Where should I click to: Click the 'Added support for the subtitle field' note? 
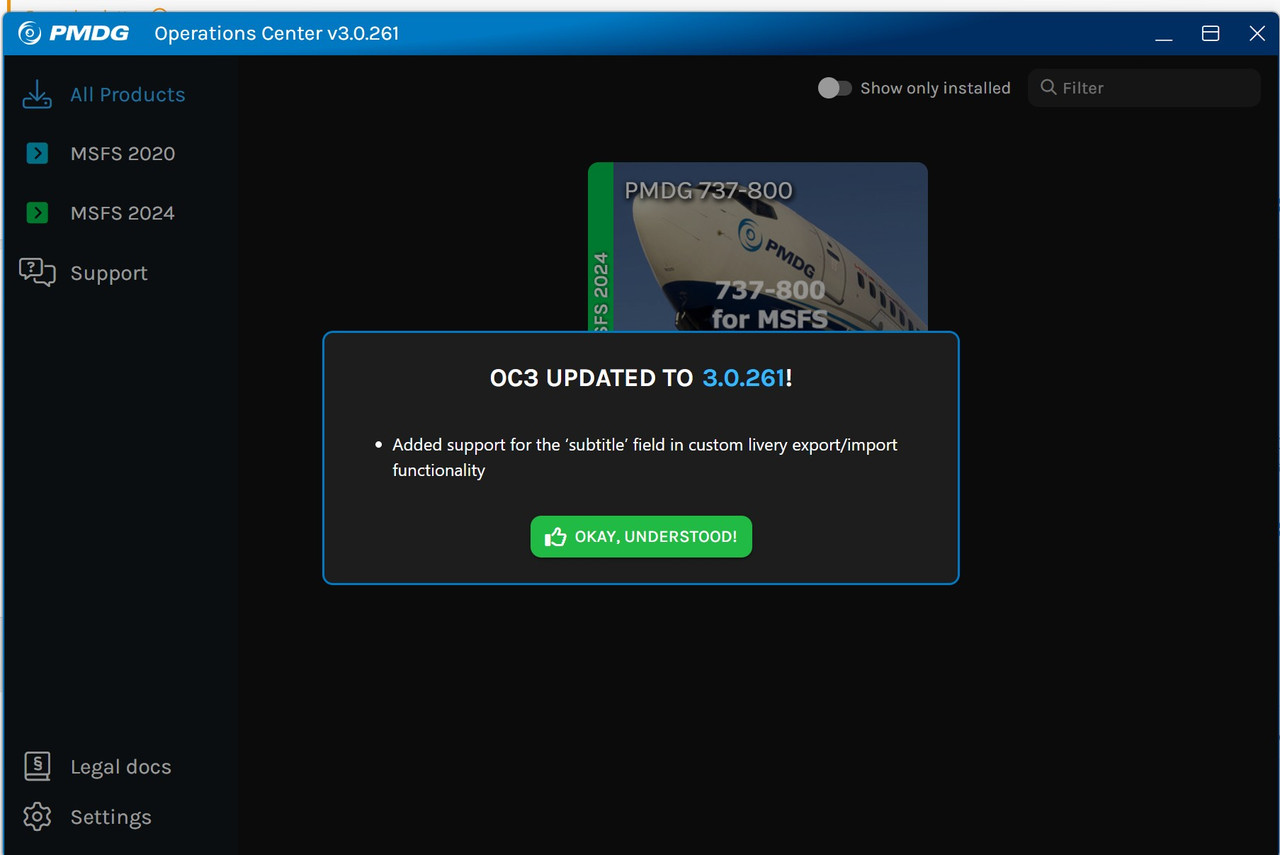(645, 457)
